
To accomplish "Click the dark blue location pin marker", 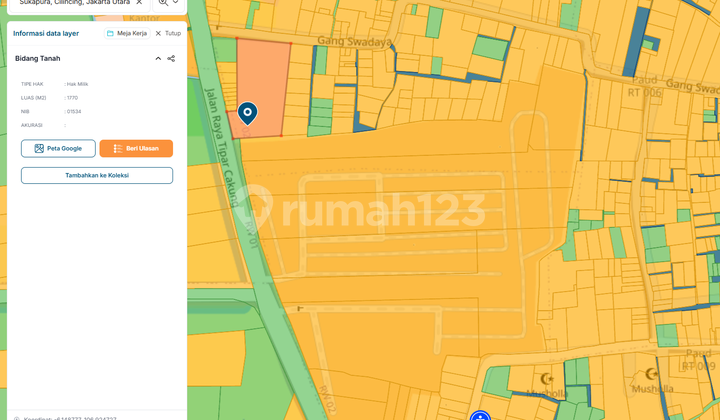I will (247, 113).
